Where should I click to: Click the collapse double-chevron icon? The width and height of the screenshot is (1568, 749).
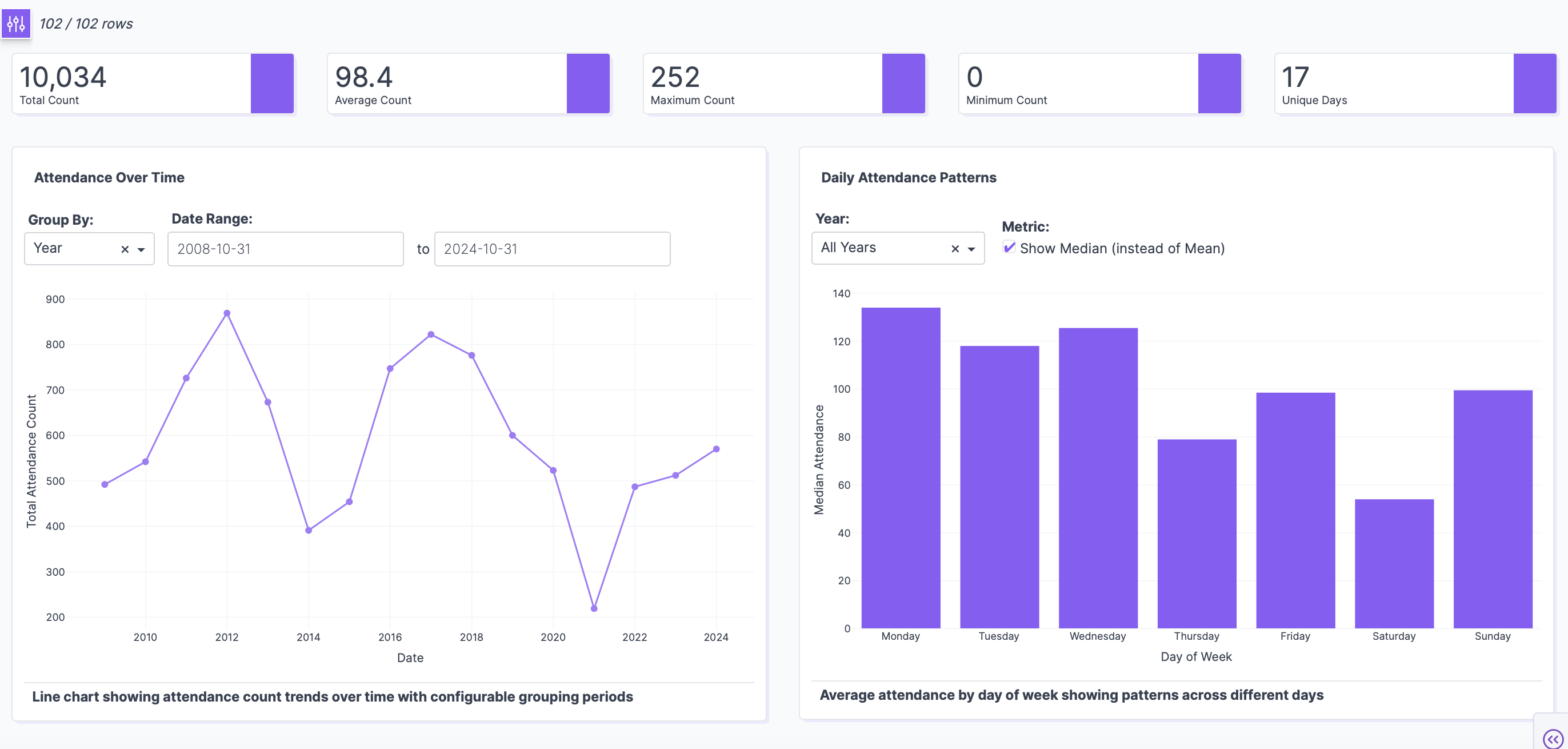pyautogui.click(x=1553, y=739)
